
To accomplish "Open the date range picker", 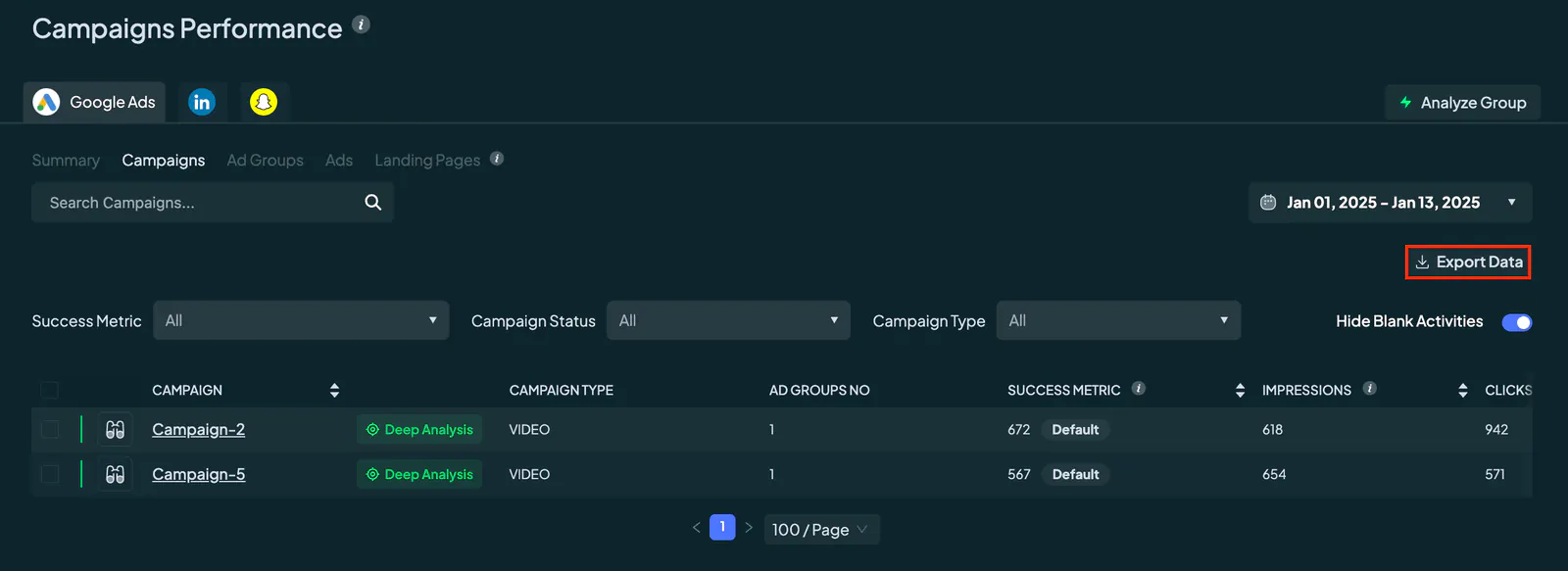I will tap(1390, 203).
